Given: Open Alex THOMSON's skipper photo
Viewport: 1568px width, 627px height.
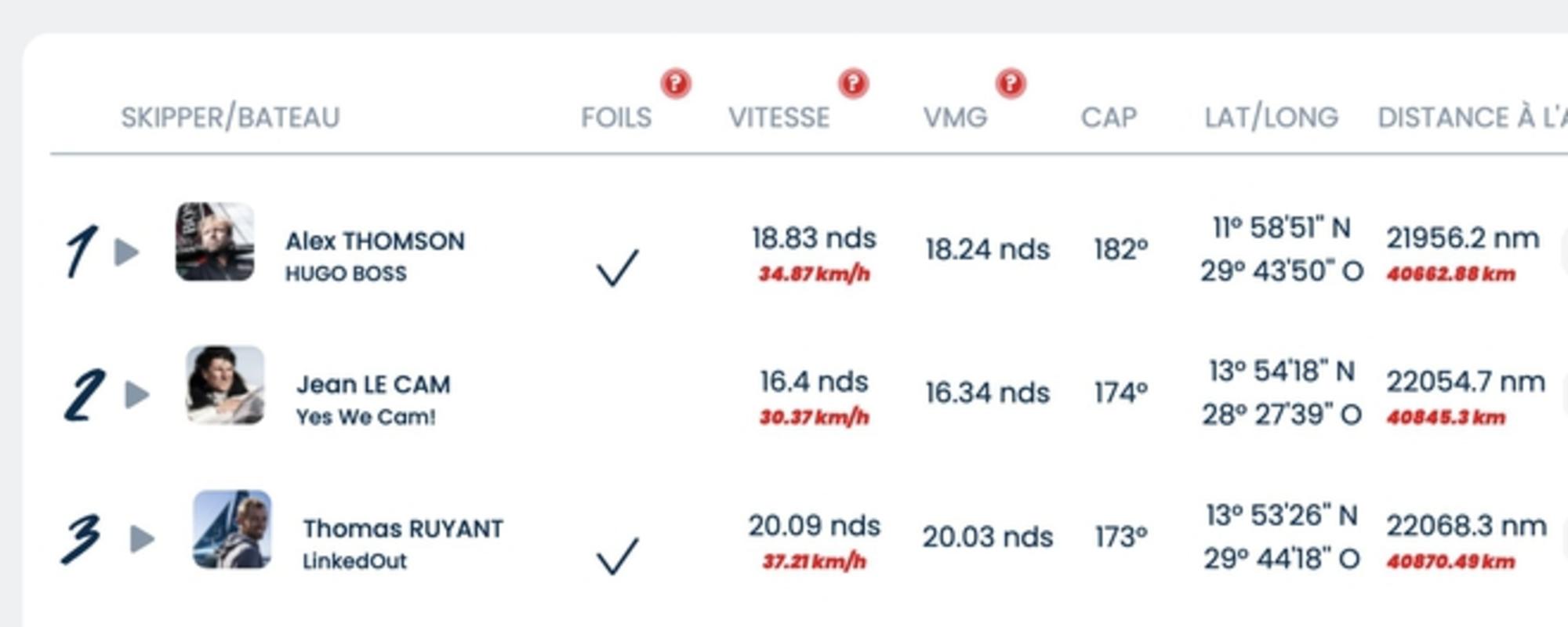Looking at the screenshot, I should click(x=215, y=241).
